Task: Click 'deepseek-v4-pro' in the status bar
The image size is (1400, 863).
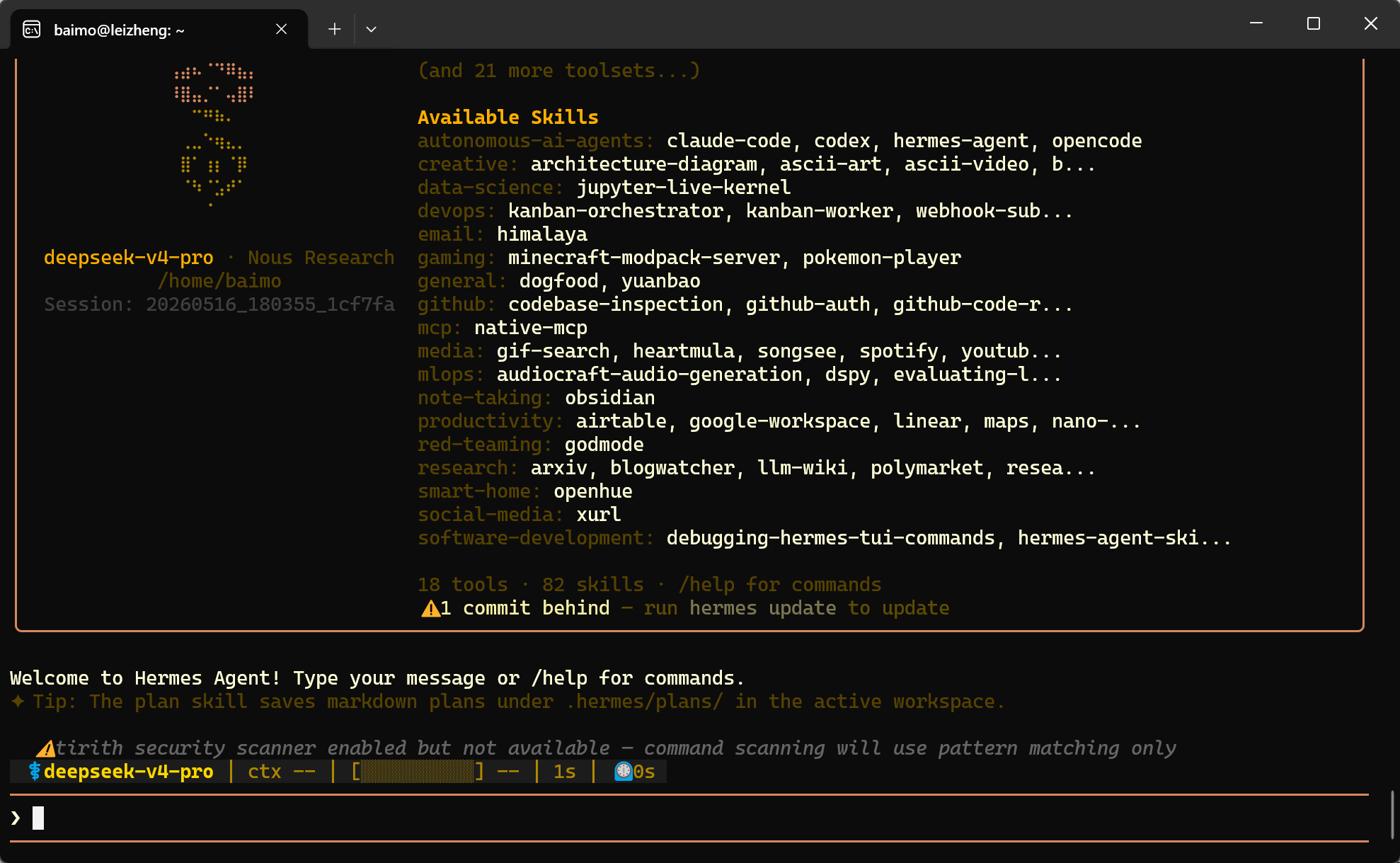Action: coord(129,772)
